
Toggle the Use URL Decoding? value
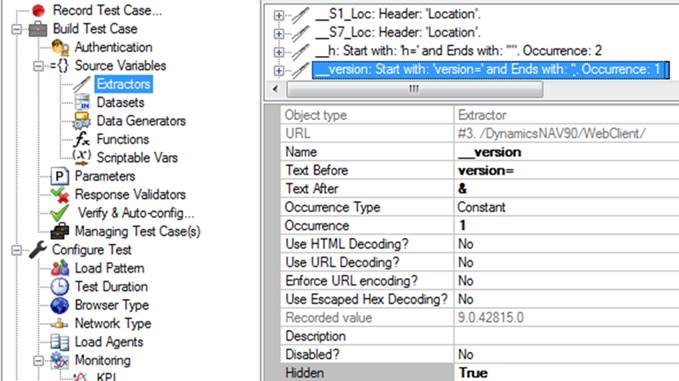tap(566, 262)
